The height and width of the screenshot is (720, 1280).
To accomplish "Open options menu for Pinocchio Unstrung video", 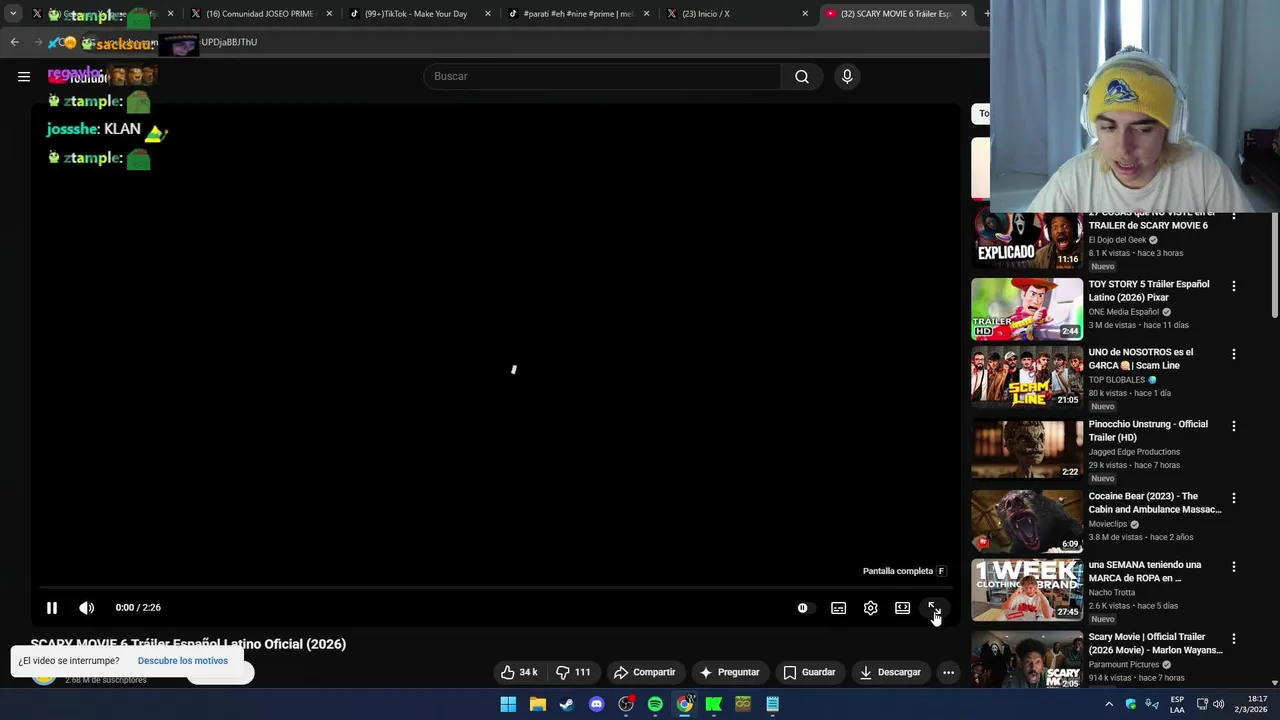I will coord(1233,426).
